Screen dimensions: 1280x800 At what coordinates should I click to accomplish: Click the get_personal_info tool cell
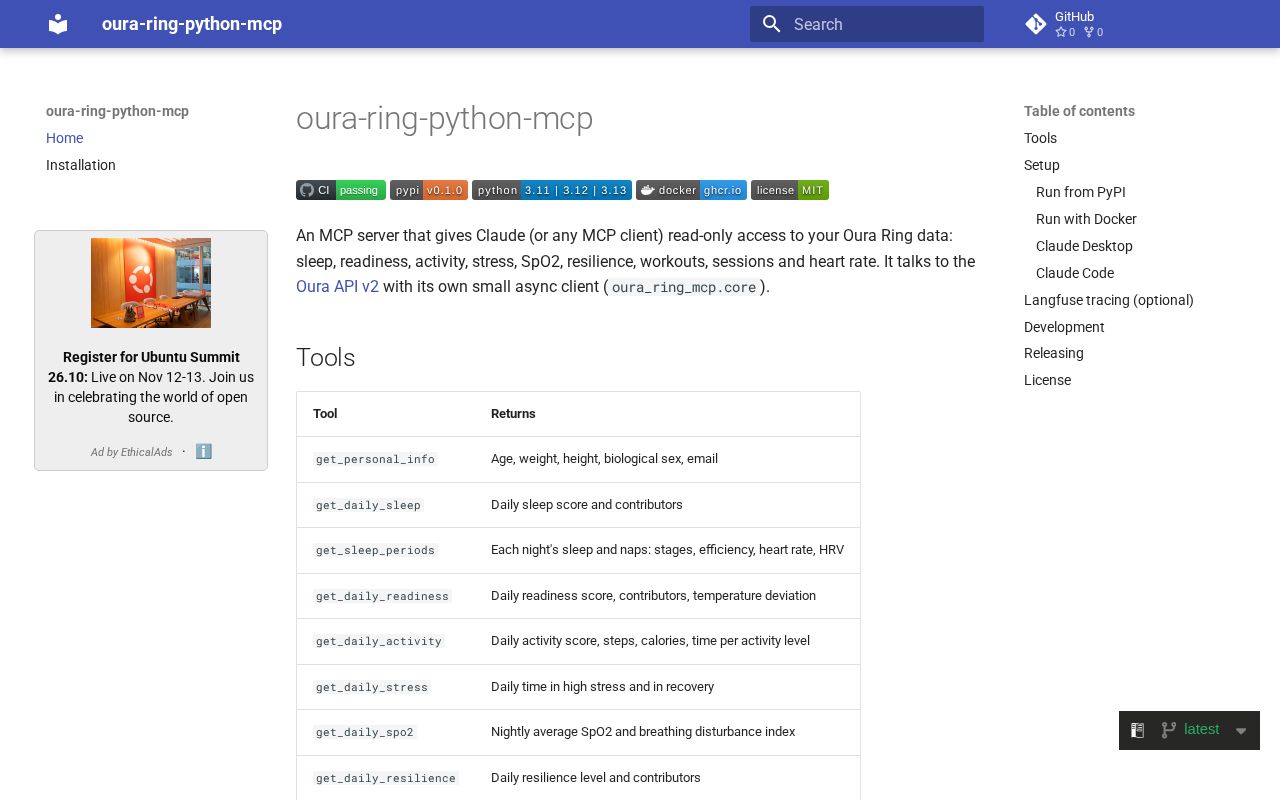pos(375,459)
